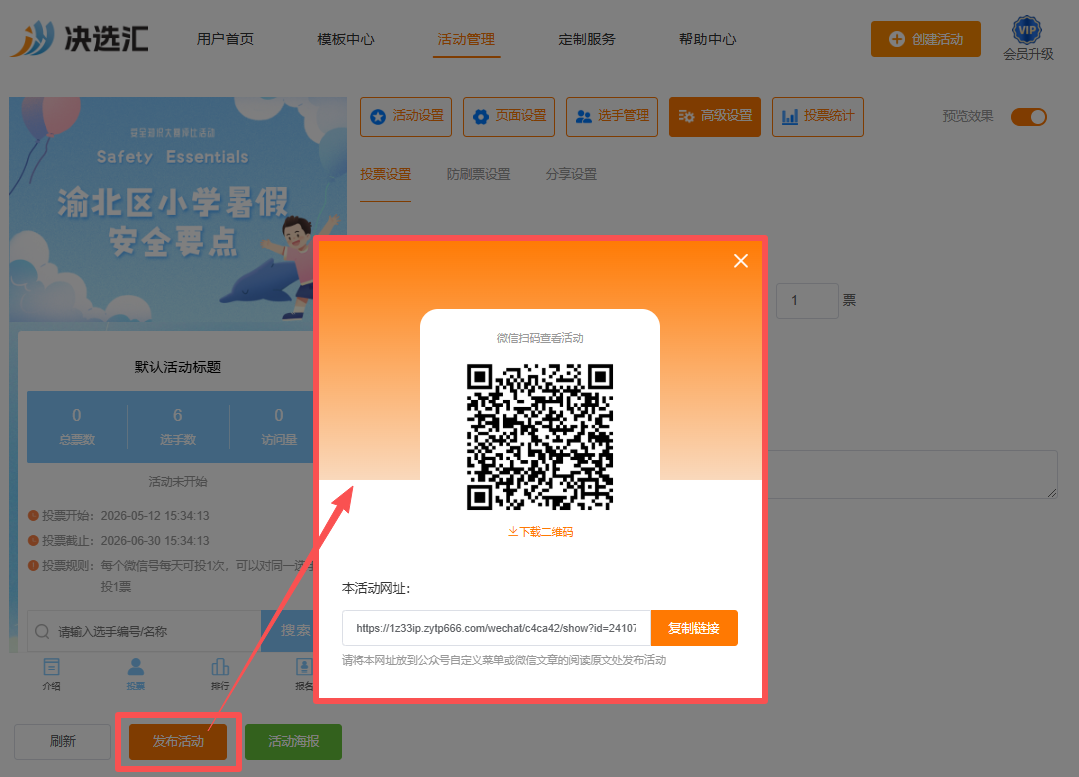Switch to the 分享设置 sub-tab
Screen dimensions: 1079x777
pos(571,175)
